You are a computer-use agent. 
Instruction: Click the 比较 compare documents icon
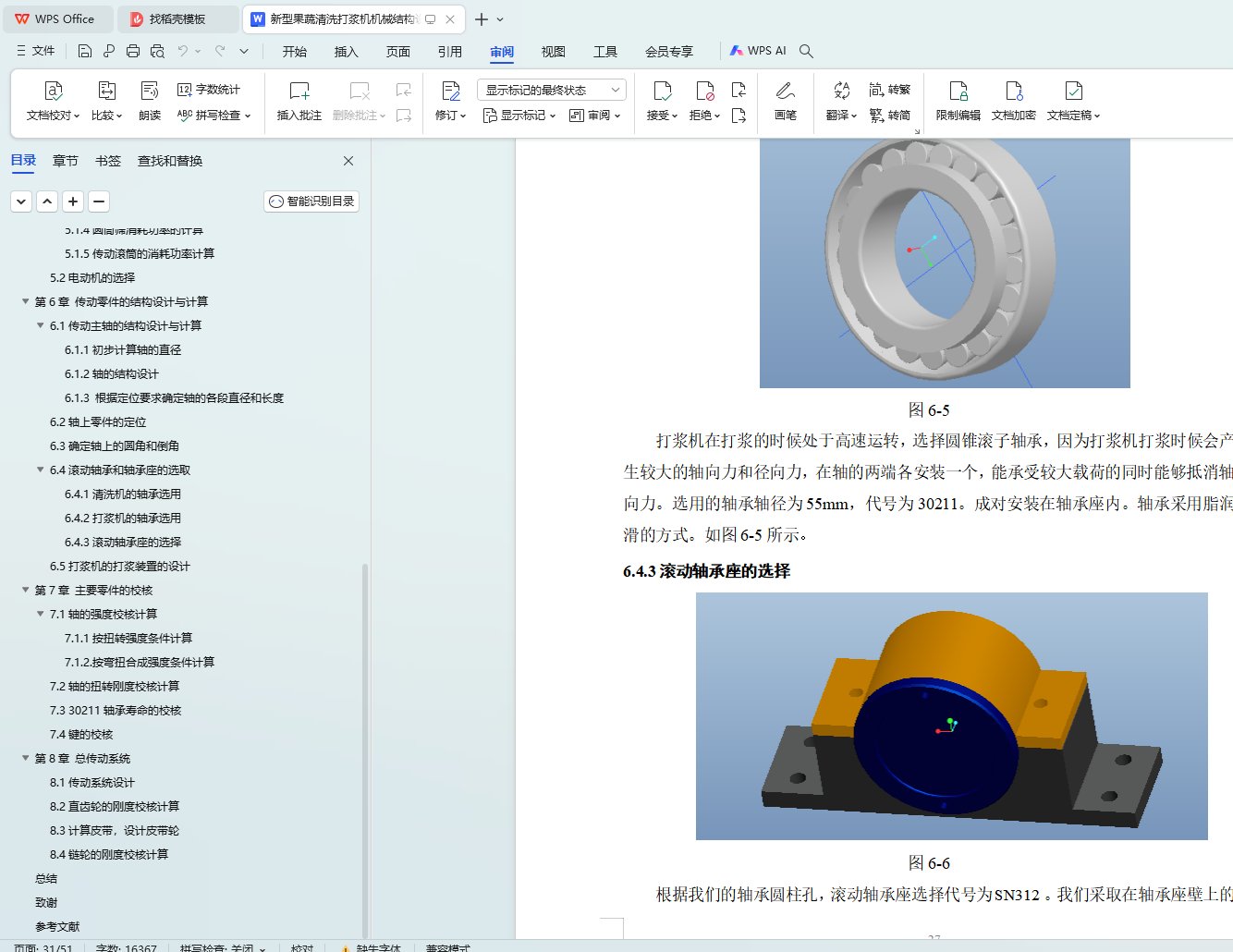click(106, 92)
